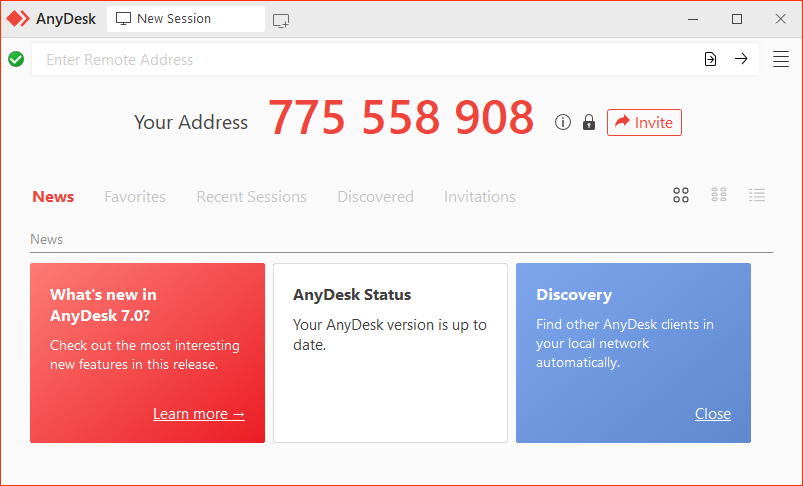
Task: Open a new session tab with plus-monitor icon
Action: pyautogui.click(x=281, y=20)
